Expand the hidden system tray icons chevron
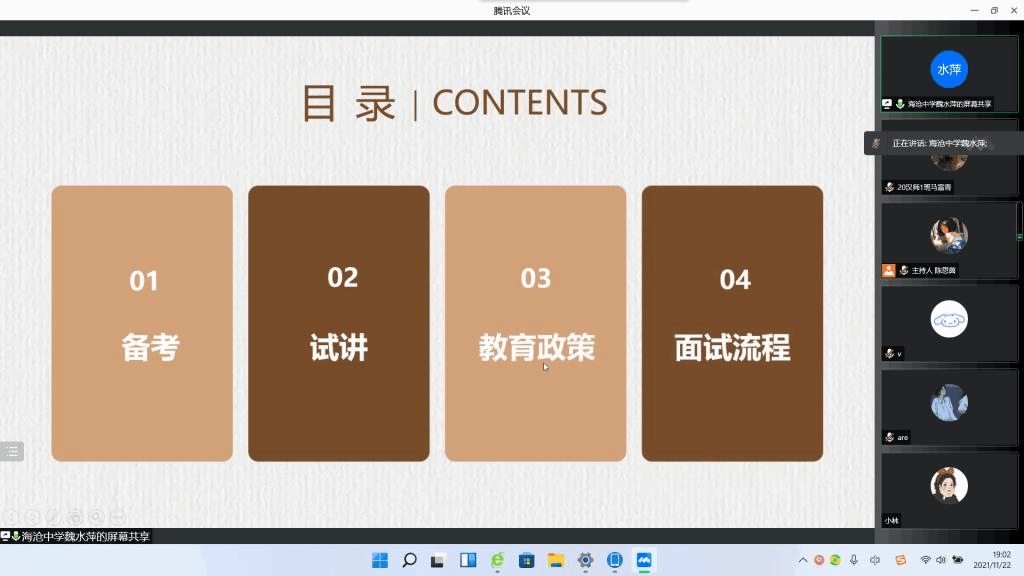The image size is (1024, 576). tap(802, 560)
